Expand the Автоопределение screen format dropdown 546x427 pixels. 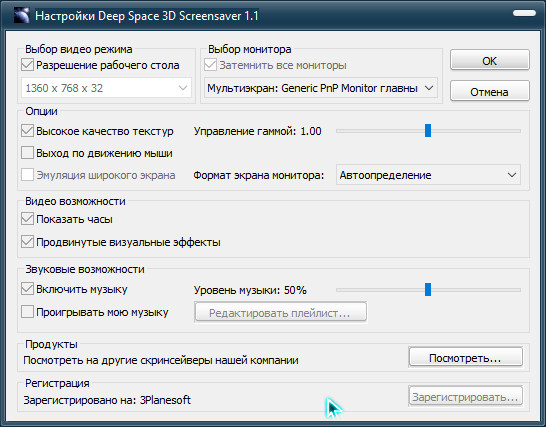(428, 175)
